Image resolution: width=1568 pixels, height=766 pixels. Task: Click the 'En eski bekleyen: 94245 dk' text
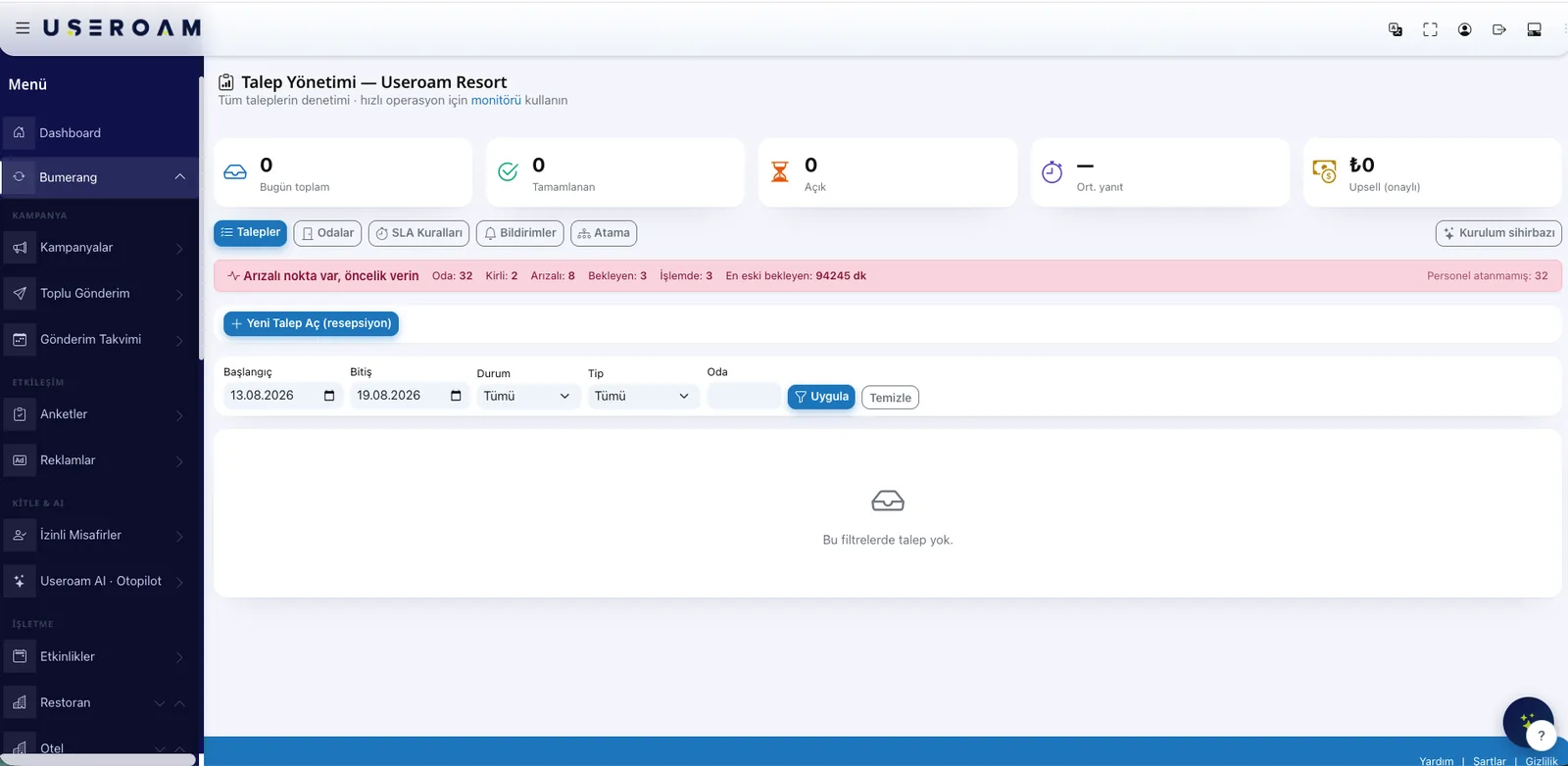[x=796, y=276]
